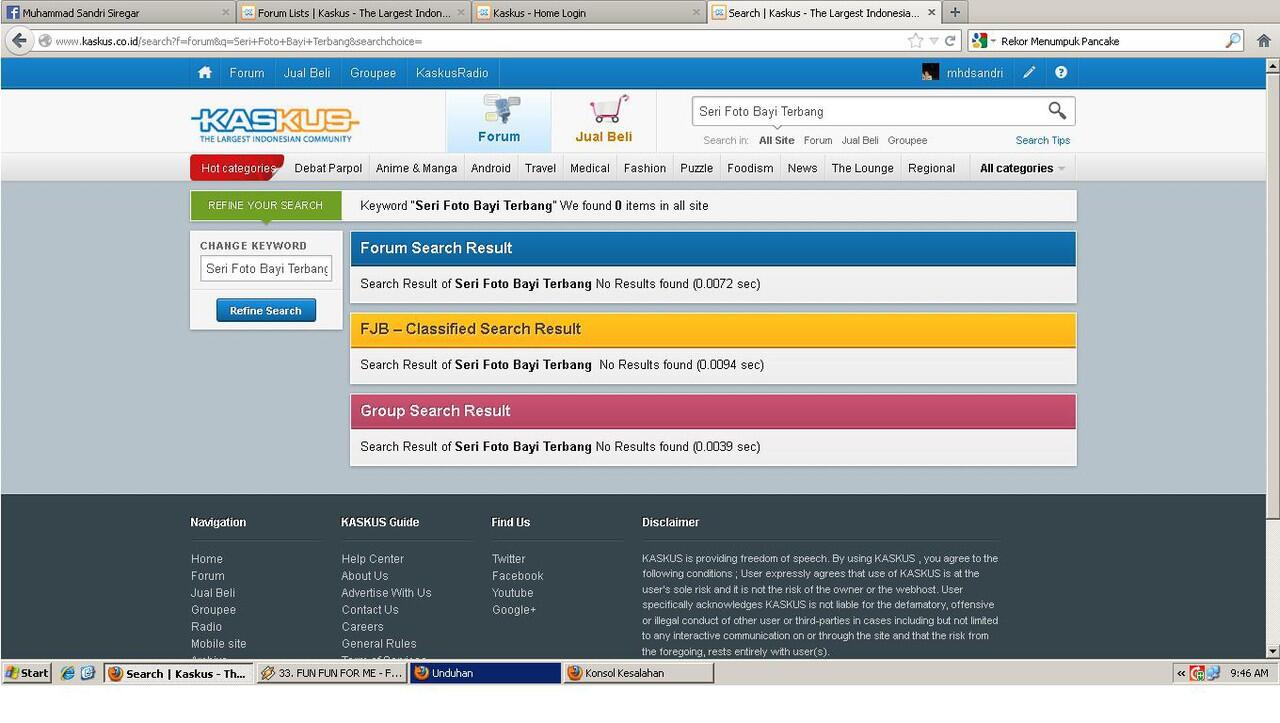Image resolution: width=1280 pixels, height=723 pixels.
Task: Open Forum in the top blue navigation bar
Action: [x=247, y=73]
